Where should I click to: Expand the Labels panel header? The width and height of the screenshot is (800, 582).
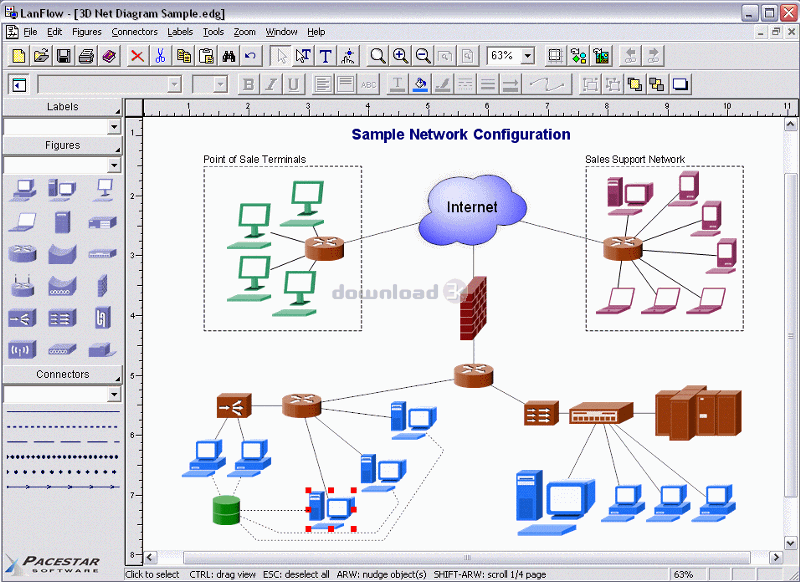tap(63, 107)
